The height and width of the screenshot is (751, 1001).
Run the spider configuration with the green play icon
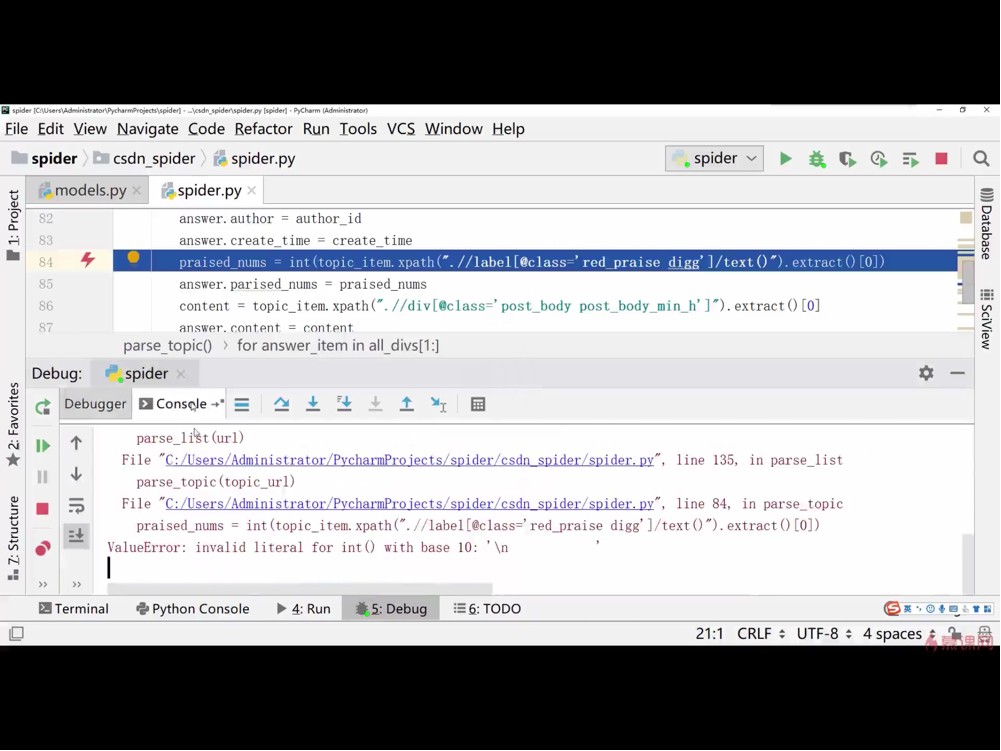[786, 159]
